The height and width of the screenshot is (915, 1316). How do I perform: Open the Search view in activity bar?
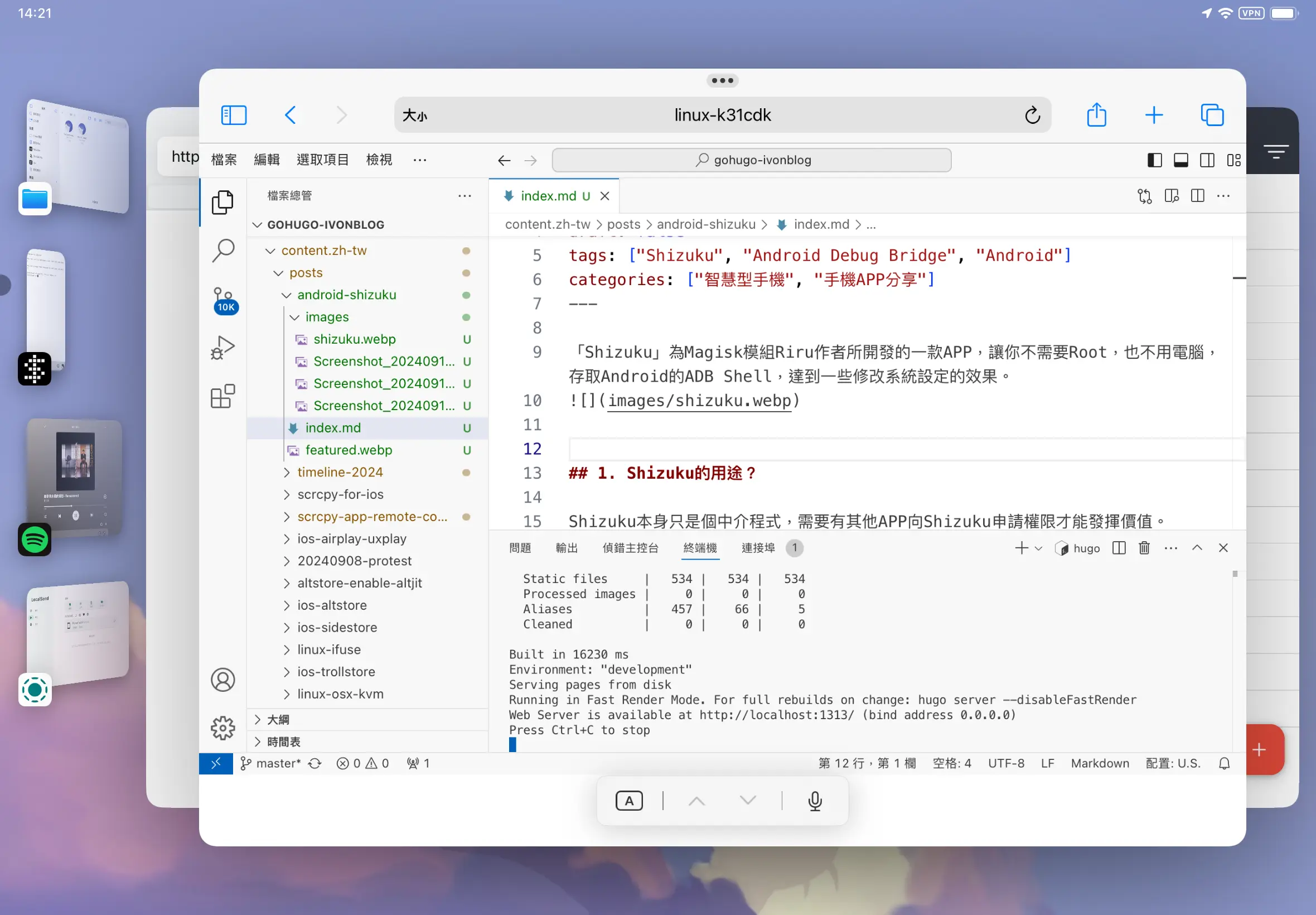(x=223, y=251)
